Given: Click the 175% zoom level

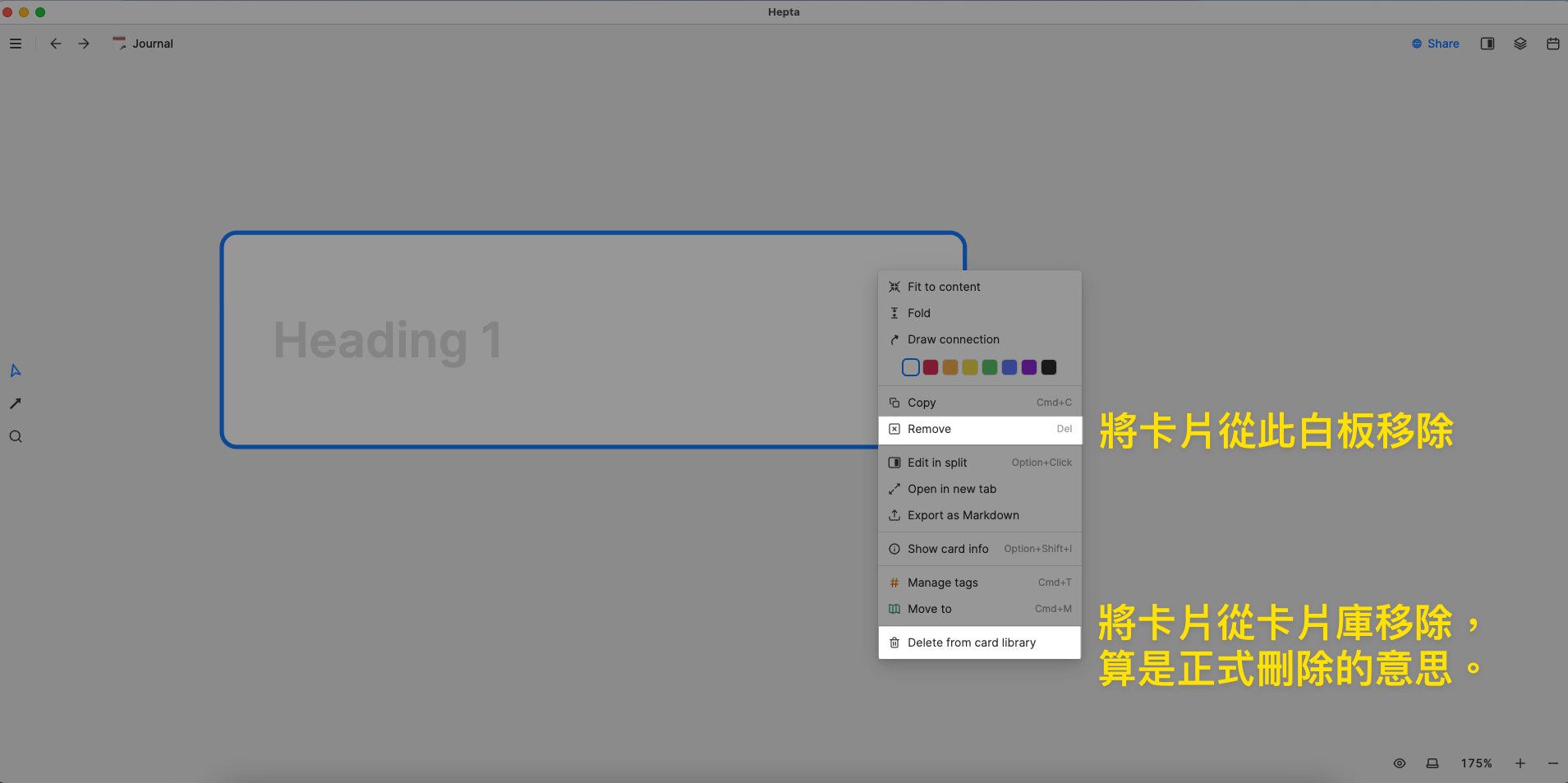Looking at the screenshot, I should (x=1476, y=763).
